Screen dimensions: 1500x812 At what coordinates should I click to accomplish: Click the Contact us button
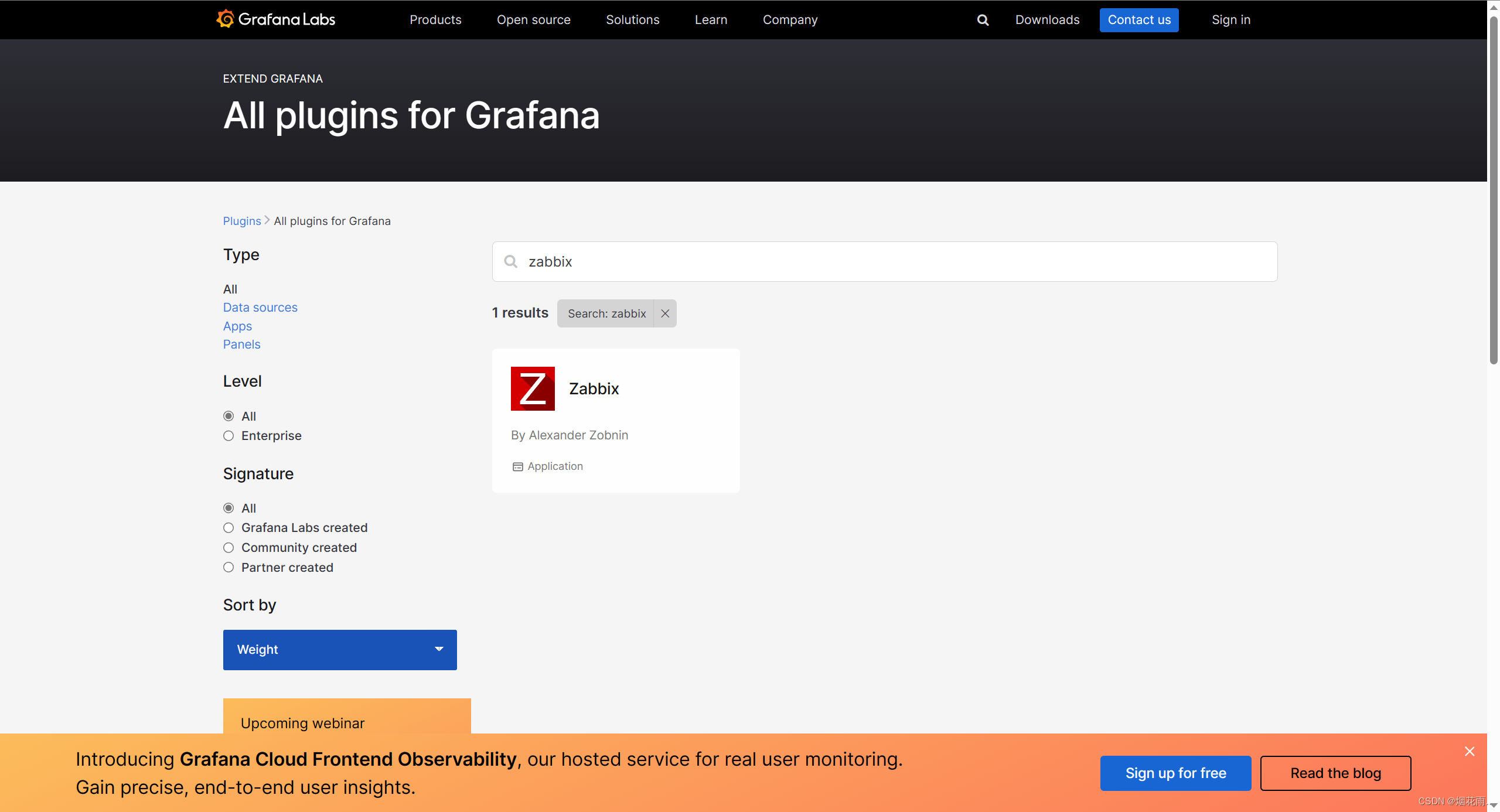1138,20
